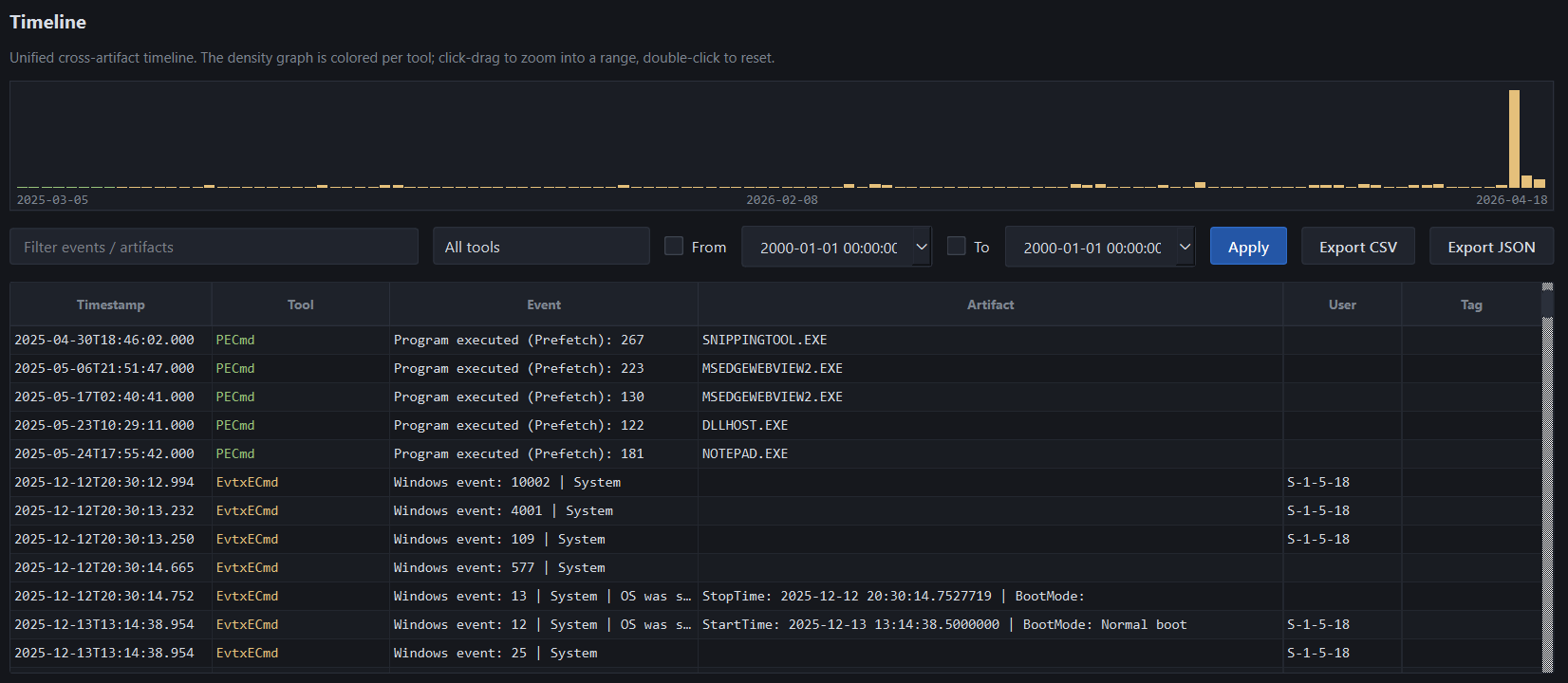This screenshot has height=683, width=1568.
Task: Enable the To date checkbox
Action: coord(957,246)
